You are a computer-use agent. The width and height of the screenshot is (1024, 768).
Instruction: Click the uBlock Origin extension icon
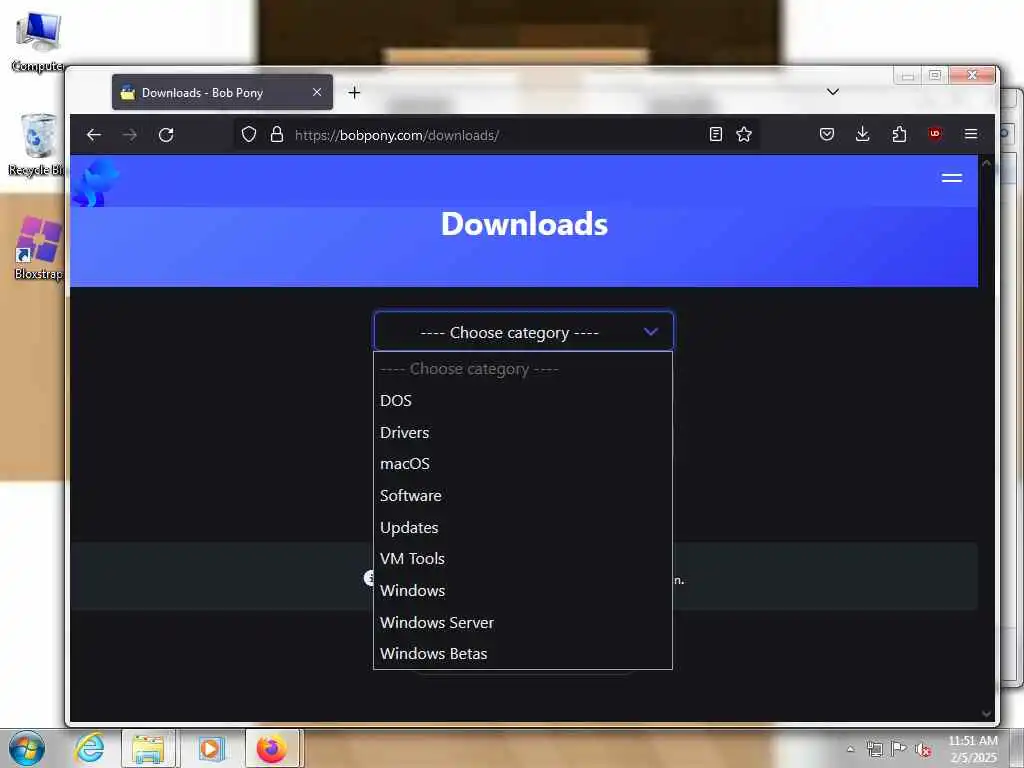coord(935,135)
